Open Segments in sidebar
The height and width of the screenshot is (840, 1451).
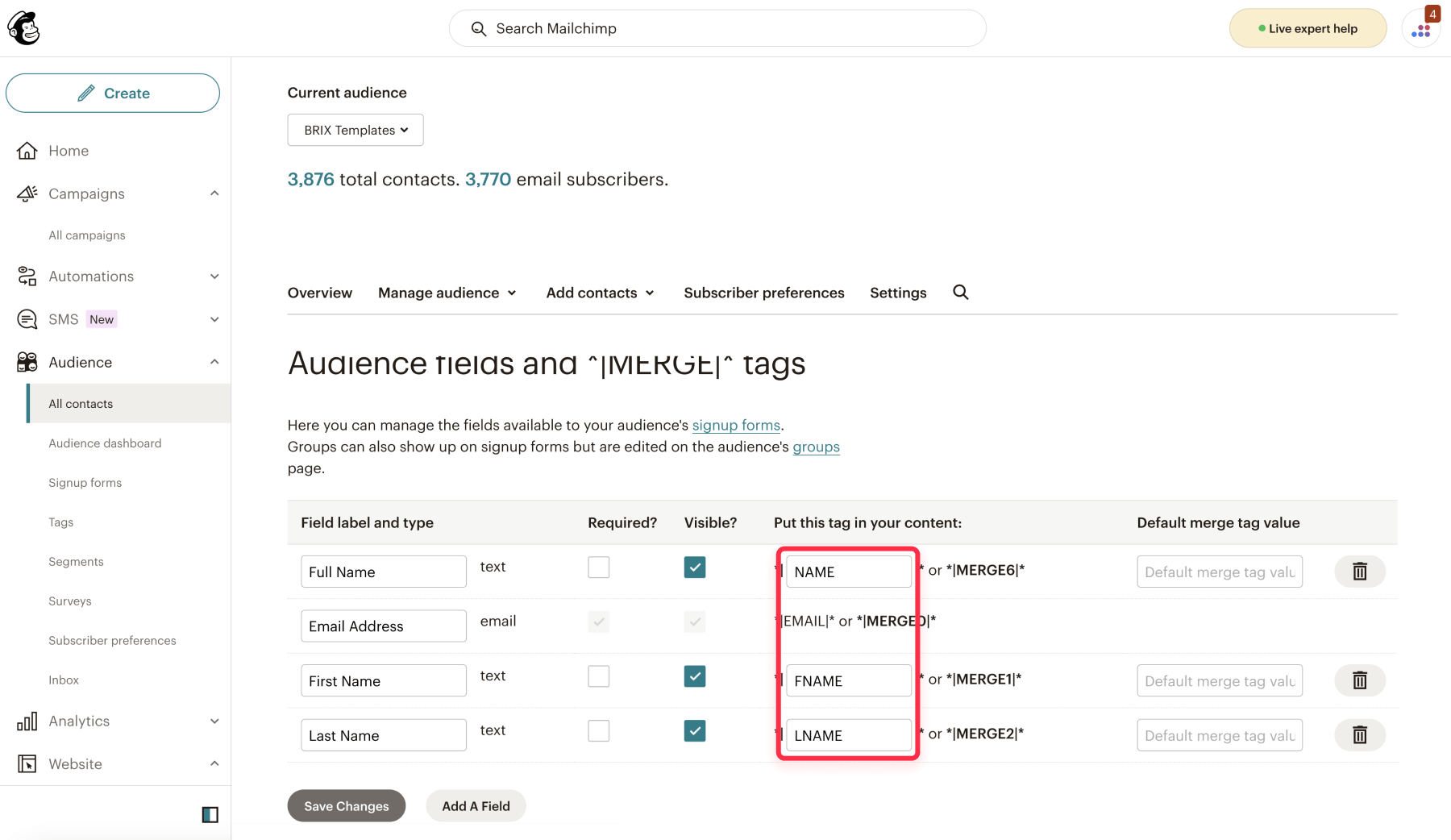pyautogui.click(x=76, y=562)
